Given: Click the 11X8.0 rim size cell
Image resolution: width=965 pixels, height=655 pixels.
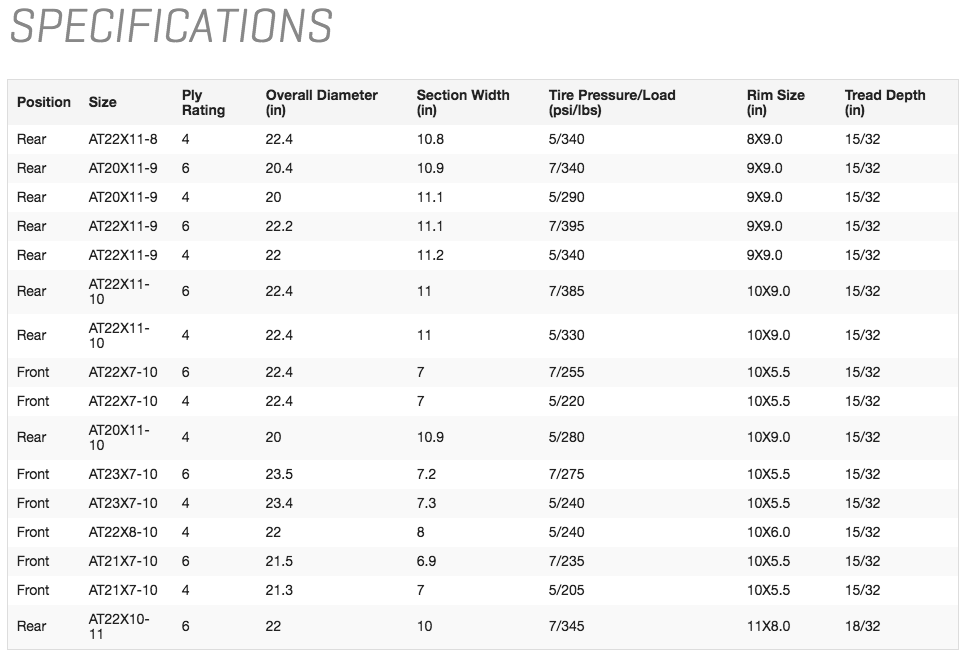Looking at the screenshot, I should (768, 626).
